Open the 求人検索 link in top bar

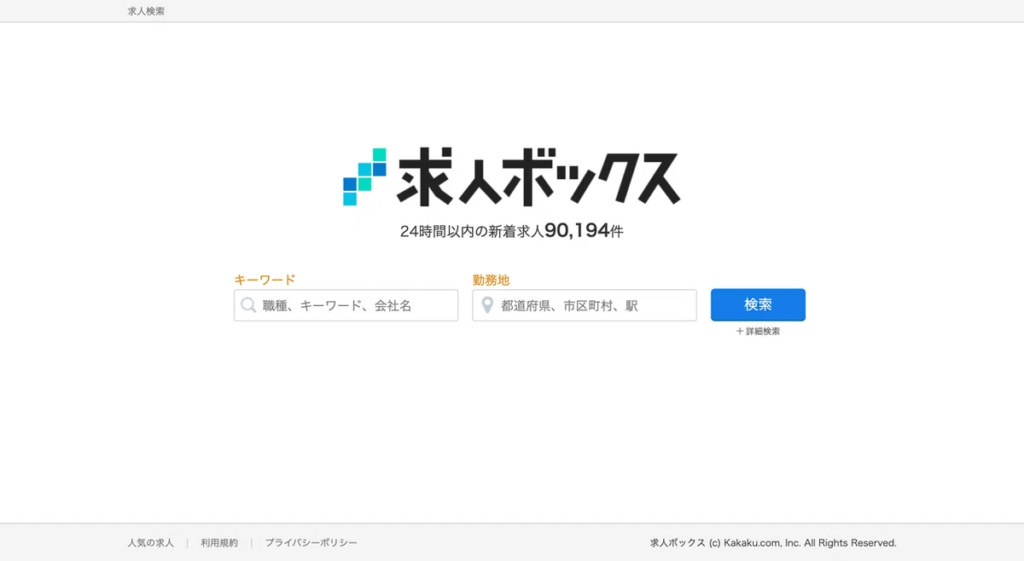click(x=146, y=11)
